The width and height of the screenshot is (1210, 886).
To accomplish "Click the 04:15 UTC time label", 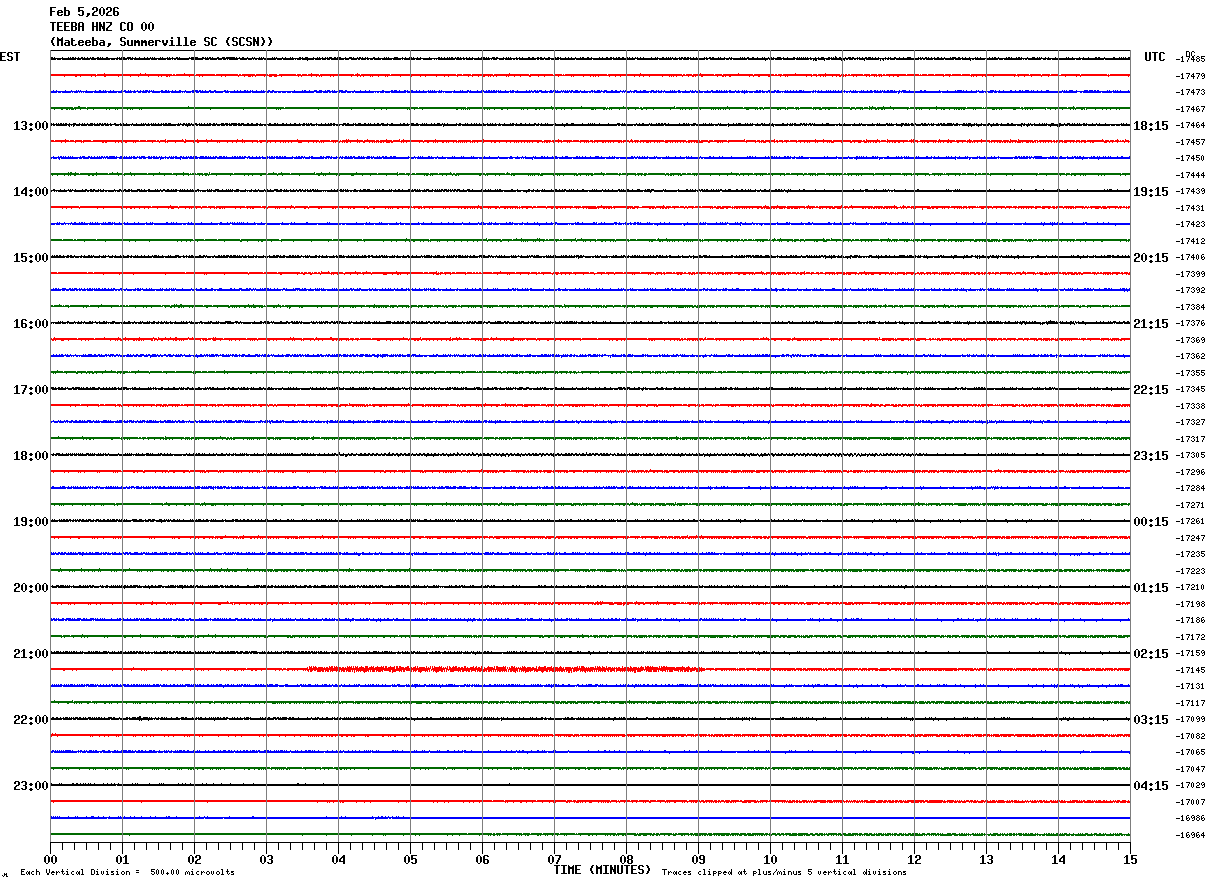I will (1151, 786).
